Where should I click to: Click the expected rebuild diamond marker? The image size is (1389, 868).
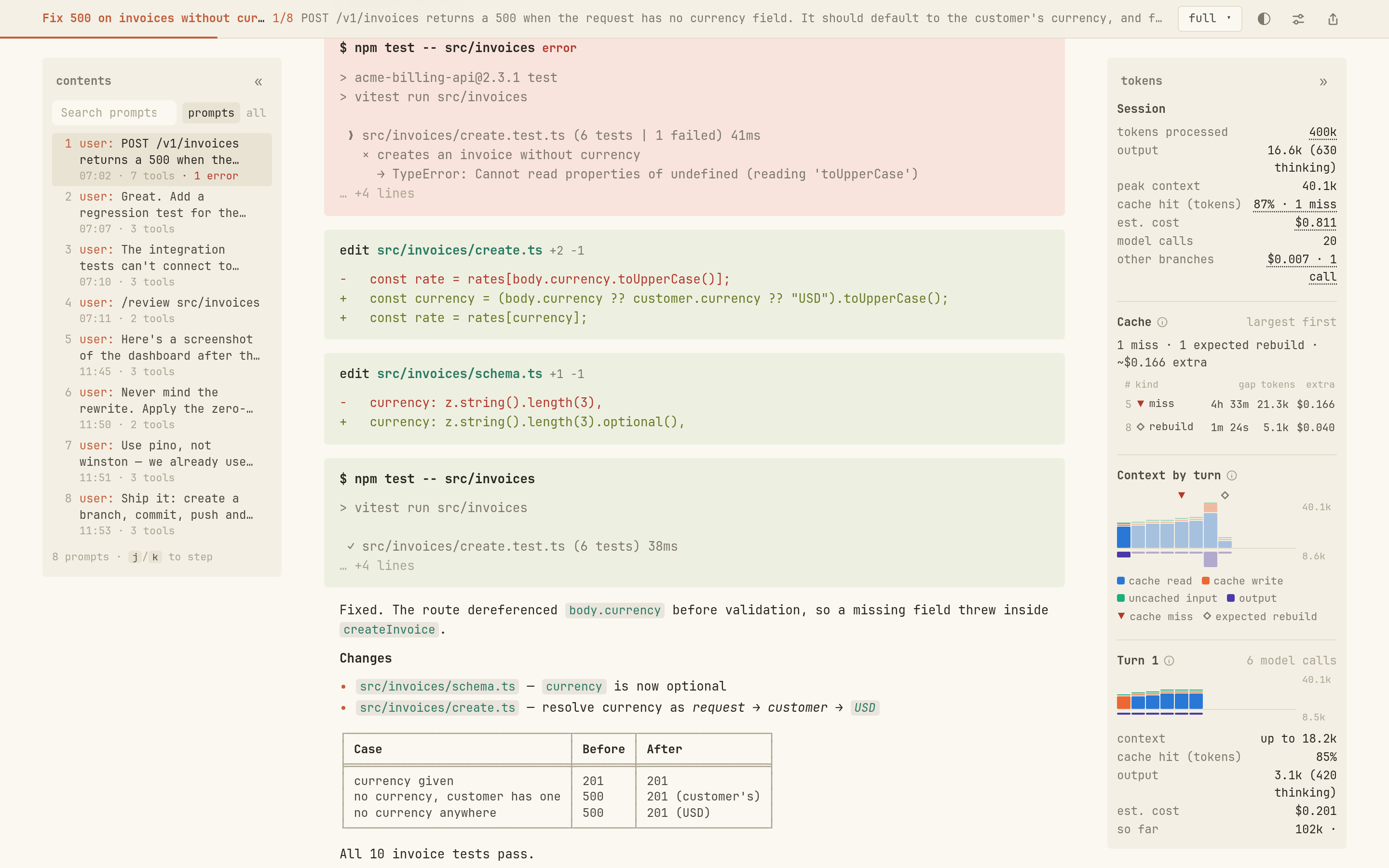tap(1225, 495)
